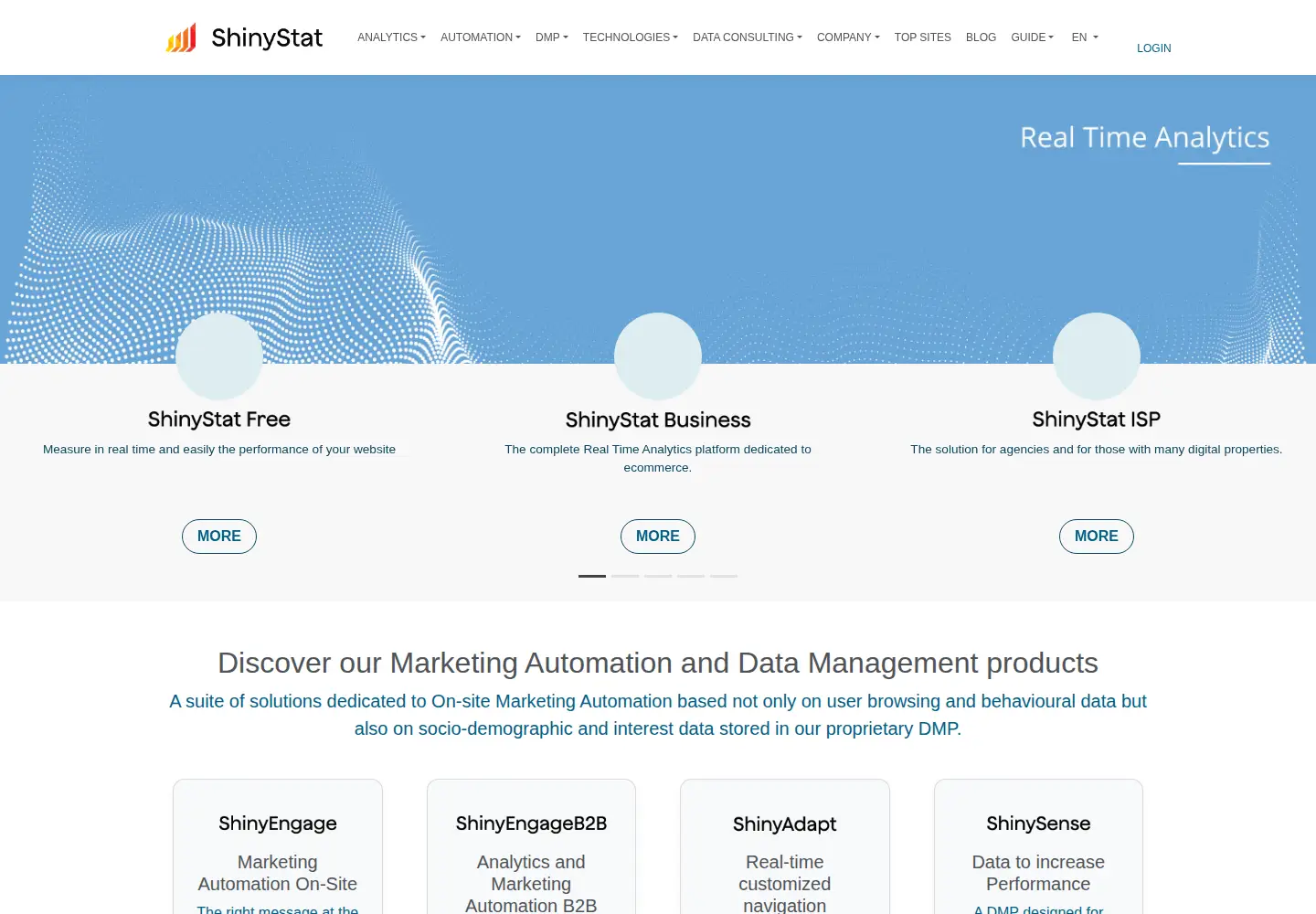The image size is (1316, 914).
Task: Click 'Discover our Marketing Automation' heading
Action: pos(658,663)
